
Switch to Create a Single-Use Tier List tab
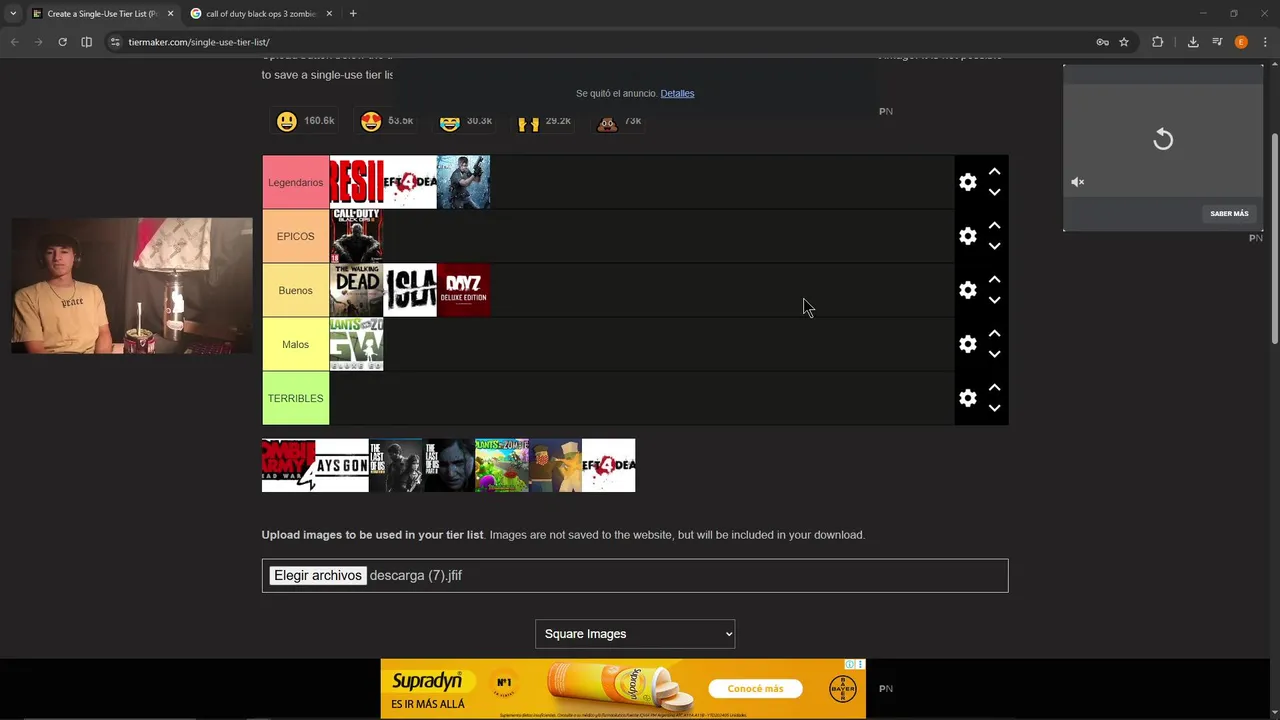click(x=103, y=14)
